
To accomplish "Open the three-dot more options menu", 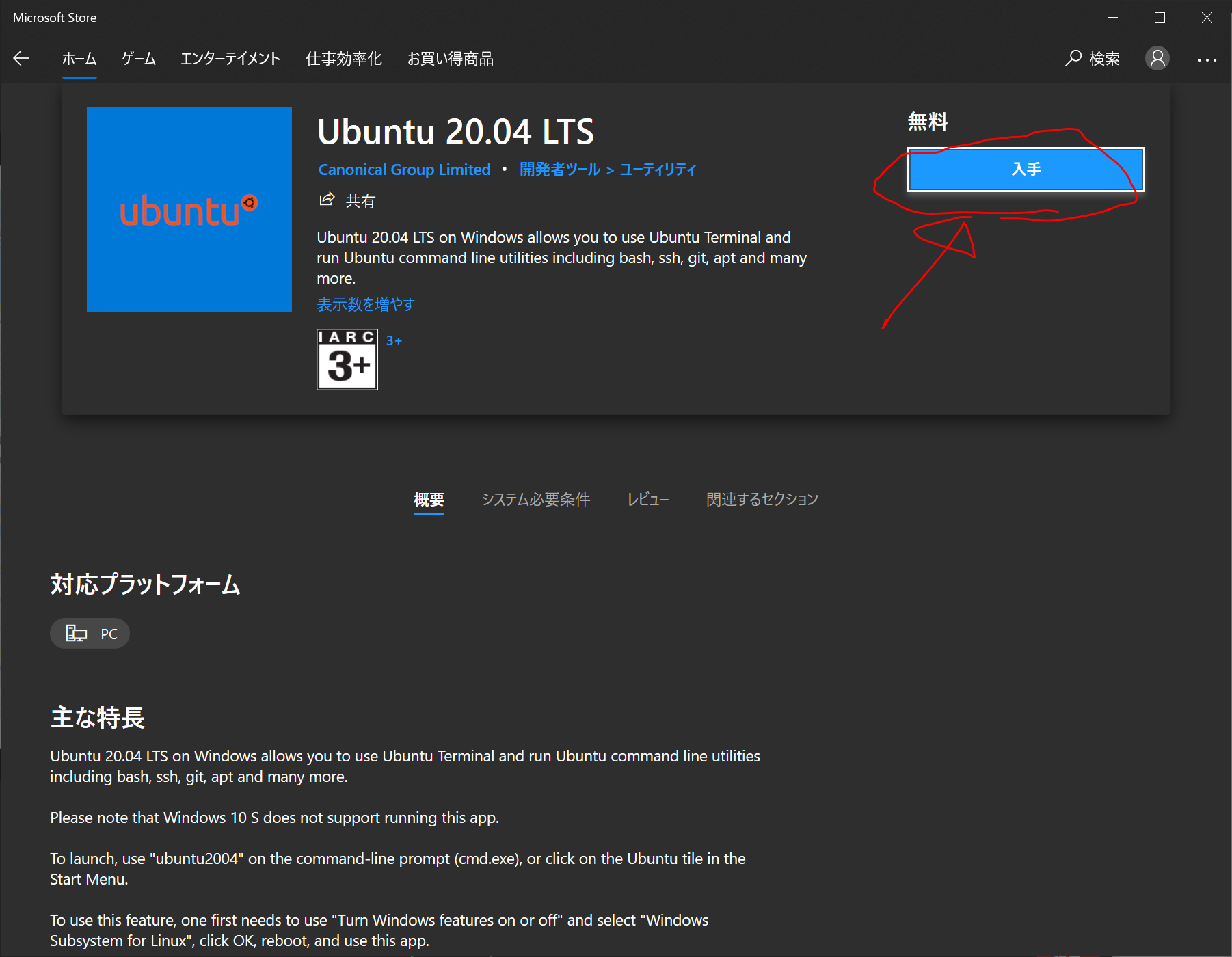I will click(1207, 59).
